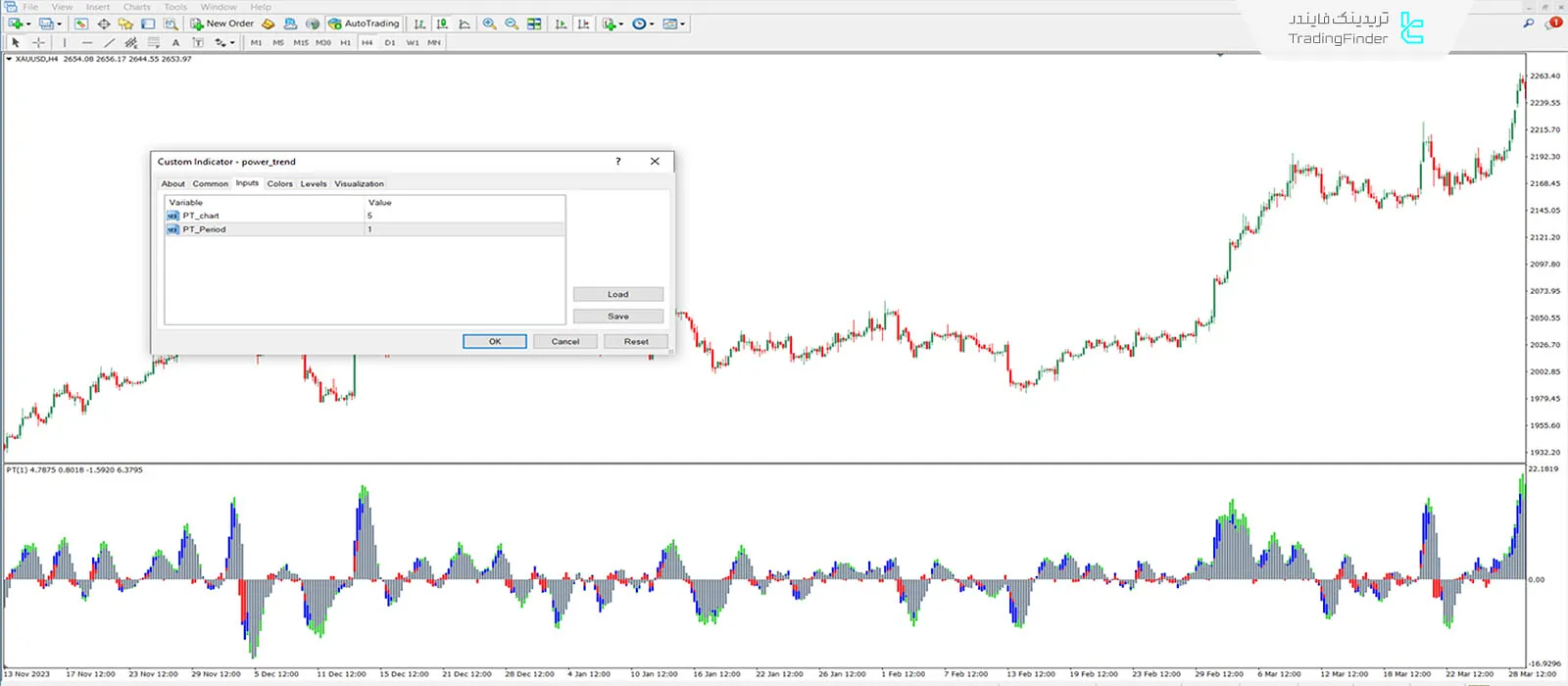
Task: Click the Zoom Out magnifier icon
Action: pyautogui.click(x=512, y=24)
